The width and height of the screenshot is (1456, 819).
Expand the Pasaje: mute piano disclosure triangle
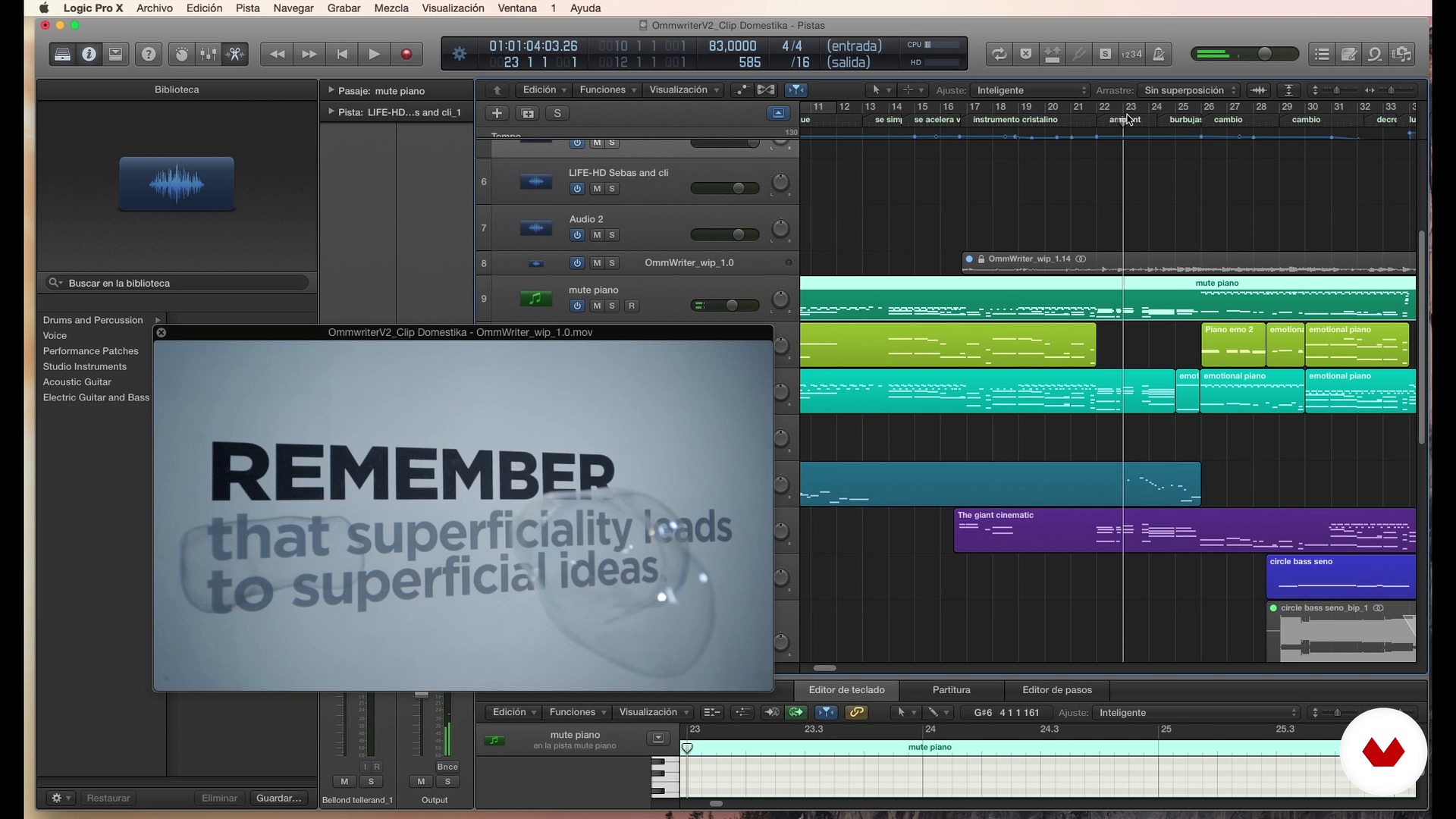[331, 90]
